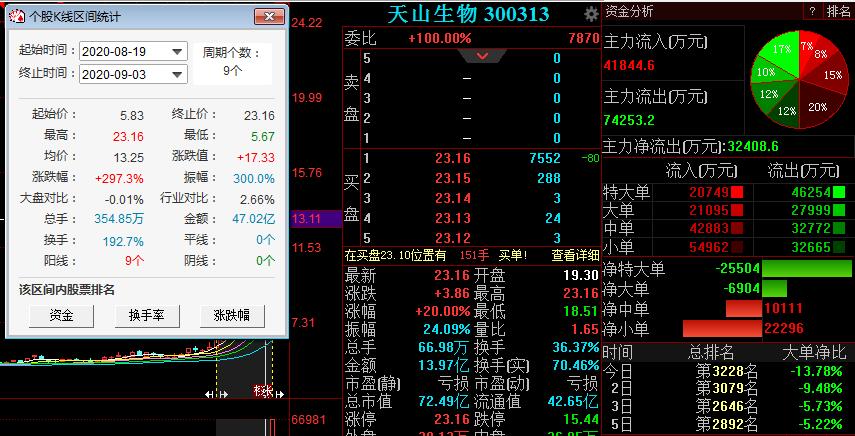The image size is (855, 436).
Task: Open the settings gear beside 天山生物 300313
Action: pos(591,14)
